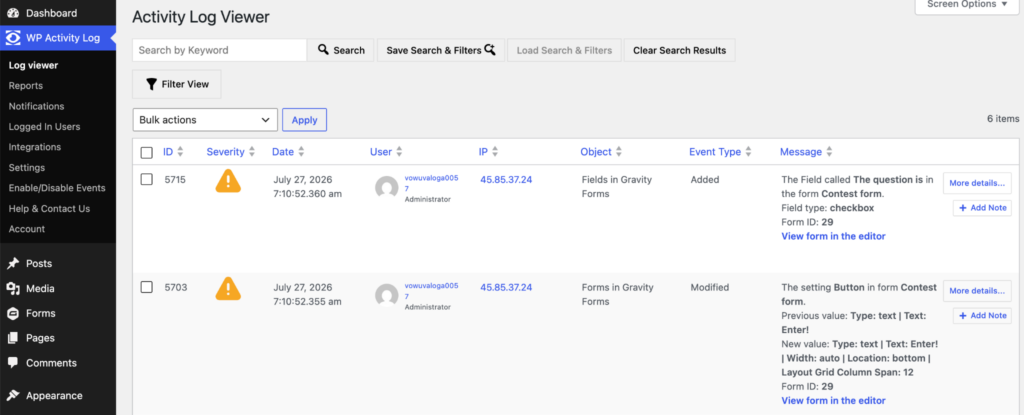The width and height of the screenshot is (1024, 415).
Task: Click the Object sort arrows
Action: (x=618, y=152)
